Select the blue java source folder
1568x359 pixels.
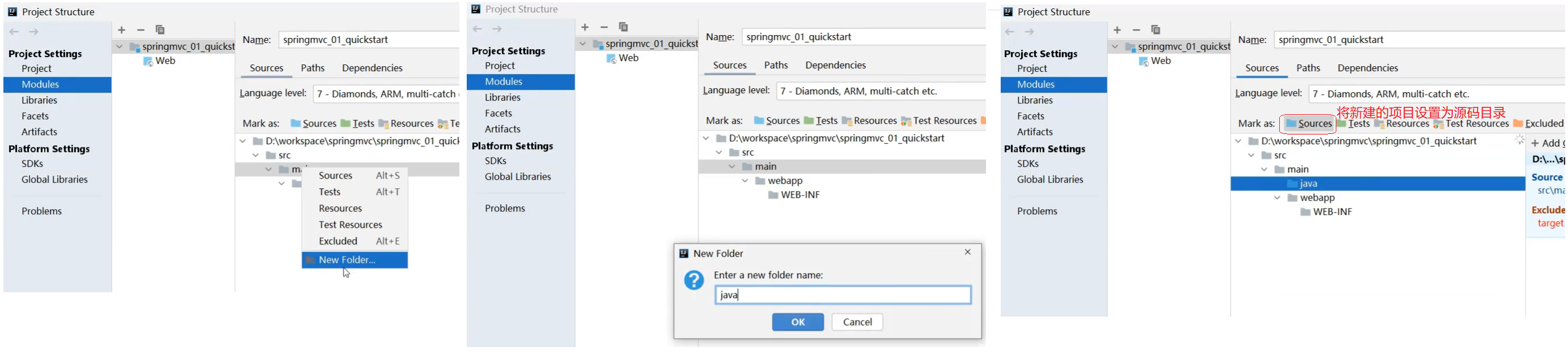click(x=1308, y=184)
